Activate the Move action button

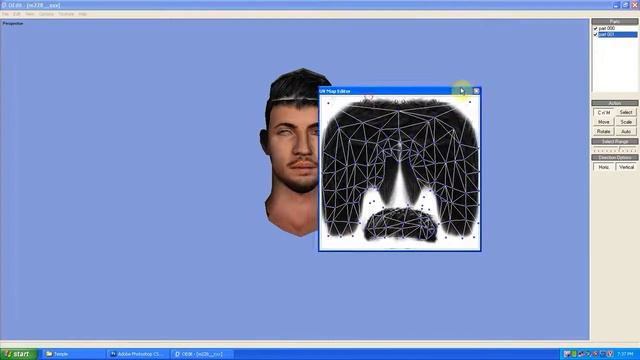tap(604, 122)
